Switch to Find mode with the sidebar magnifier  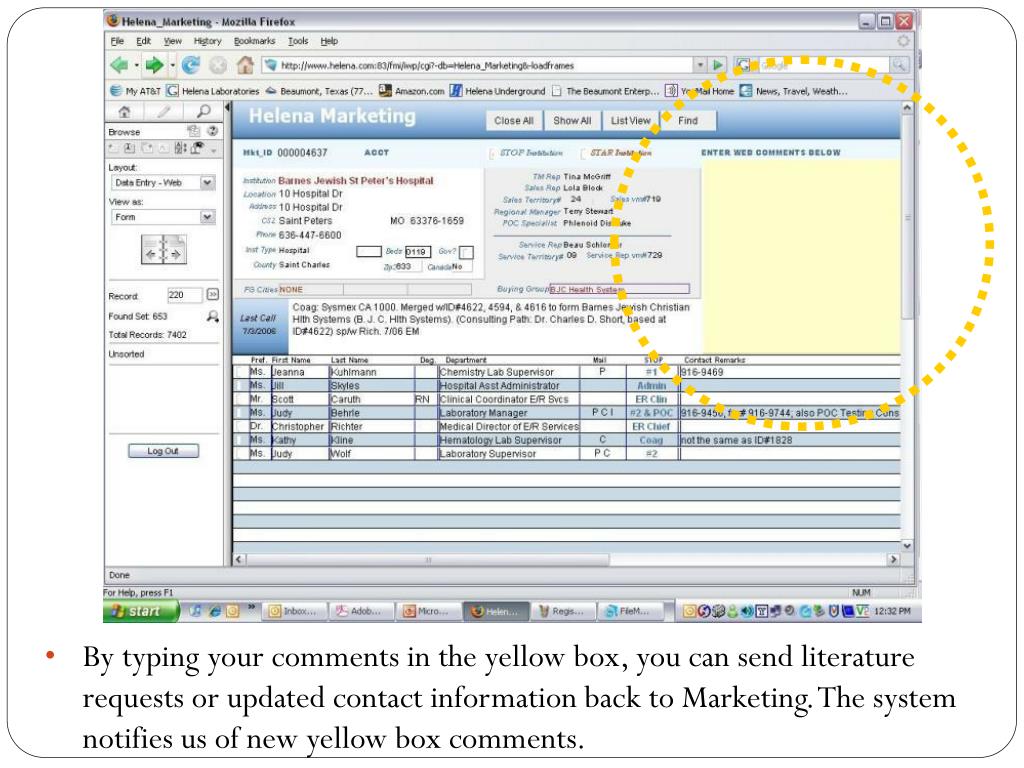pyautogui.click(x=203, y=111)
